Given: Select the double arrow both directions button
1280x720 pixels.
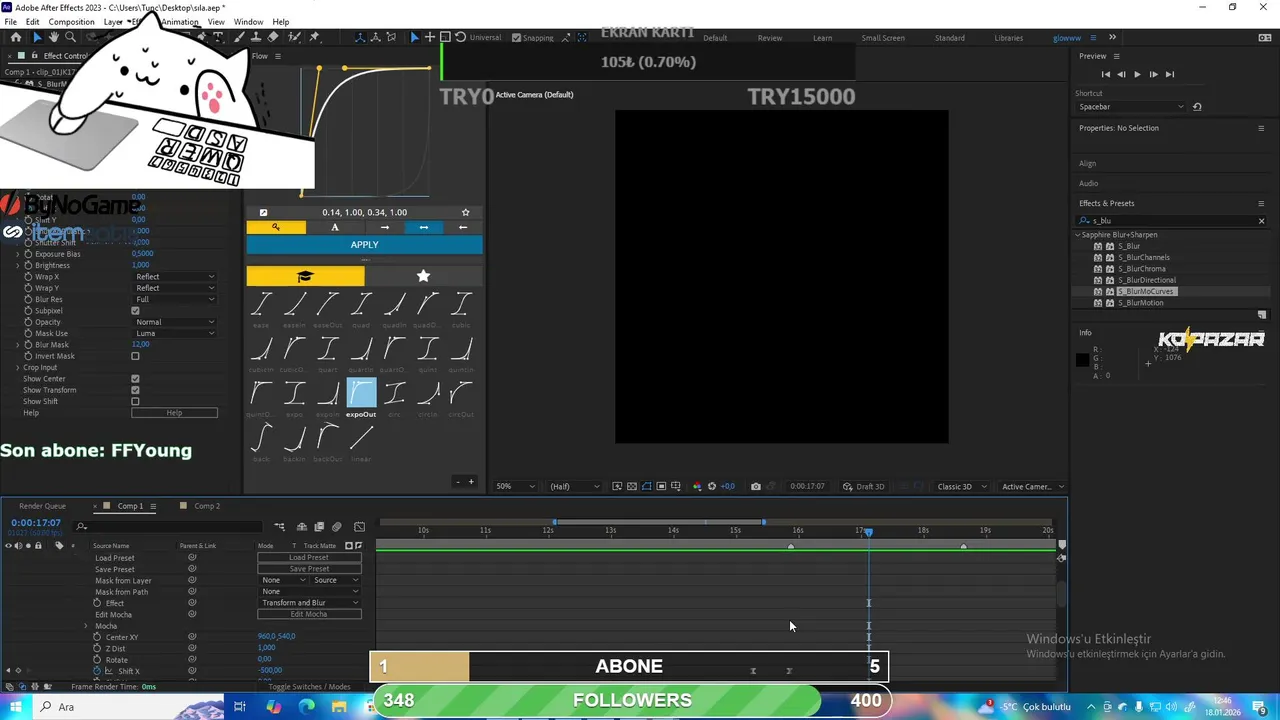Looking at the screenshot, I should point(424,227).
